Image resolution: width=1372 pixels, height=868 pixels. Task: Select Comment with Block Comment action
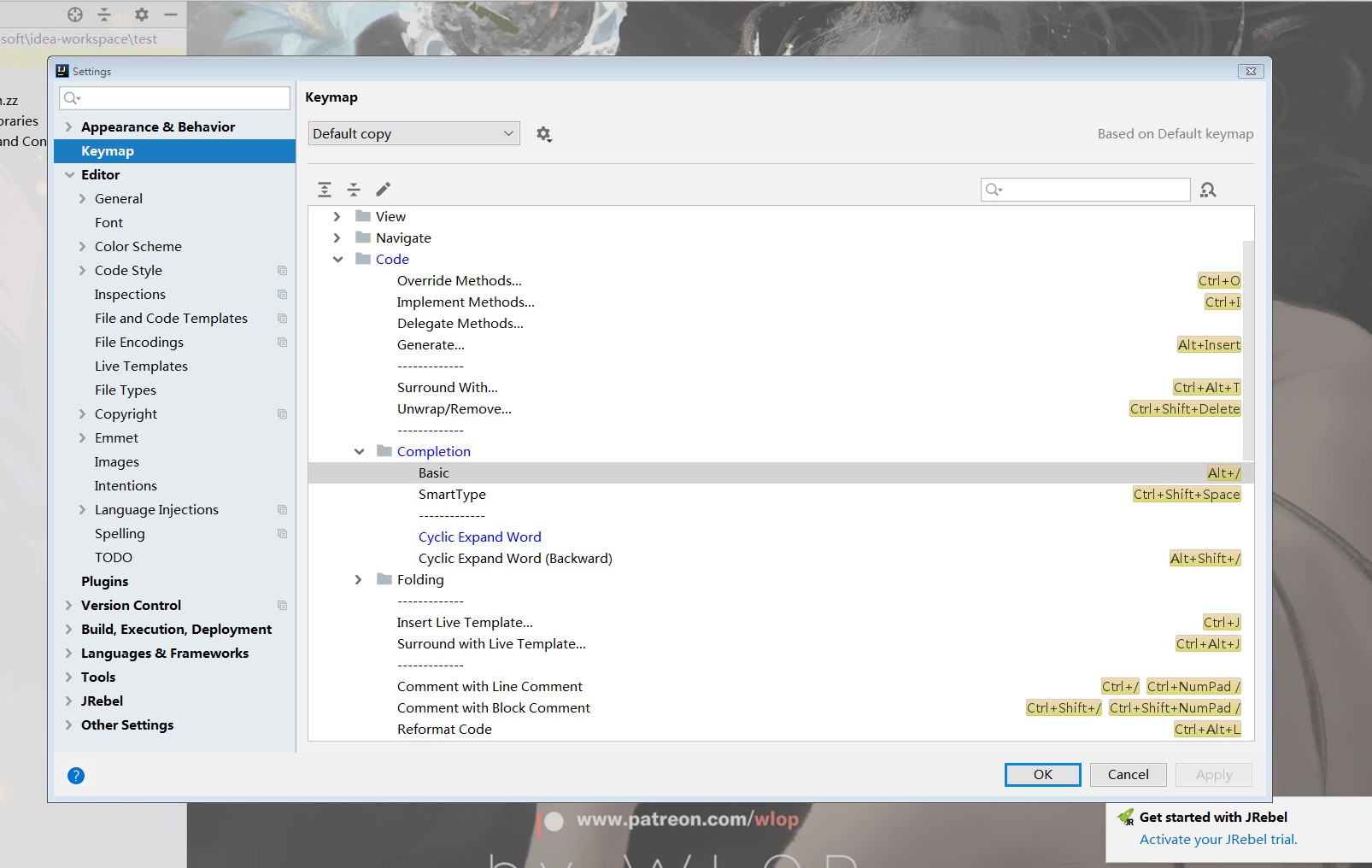[781, 707]
